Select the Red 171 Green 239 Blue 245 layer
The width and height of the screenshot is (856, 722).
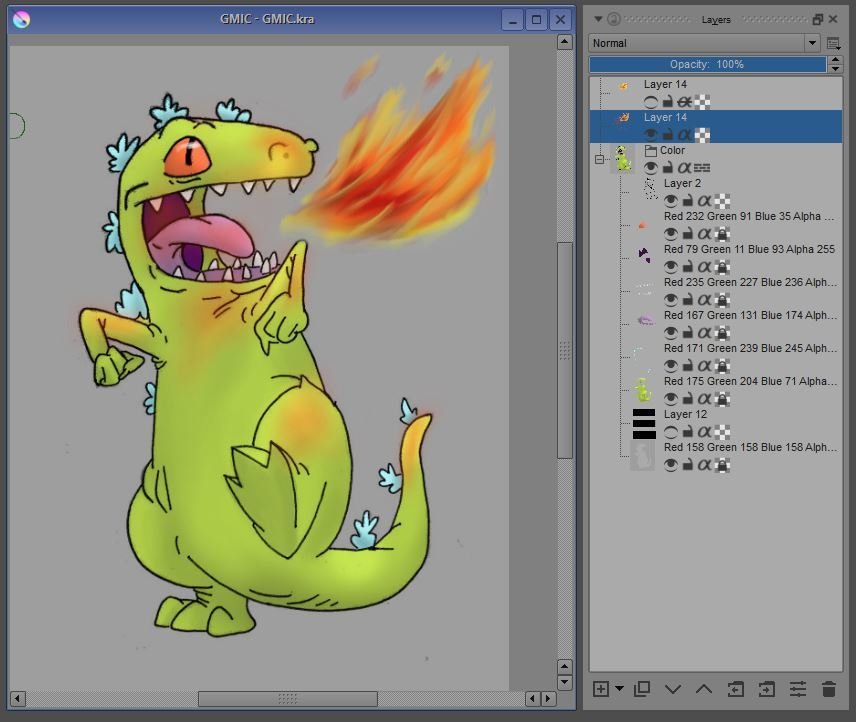pyautogui.click(x=716, y=357)
